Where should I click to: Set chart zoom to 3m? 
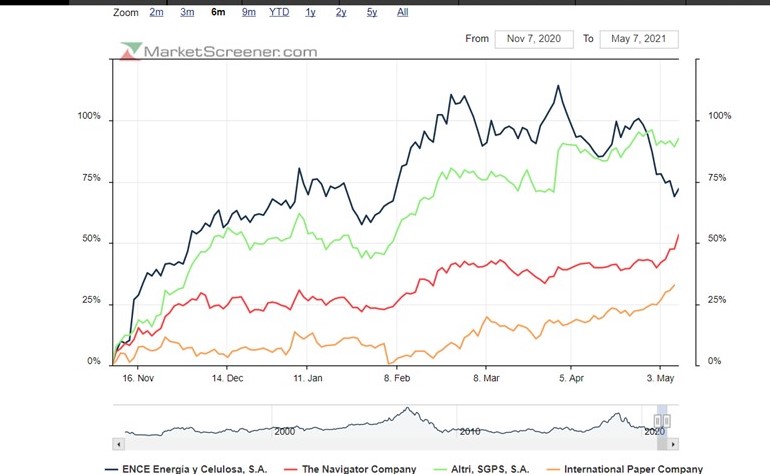(187, 12)
